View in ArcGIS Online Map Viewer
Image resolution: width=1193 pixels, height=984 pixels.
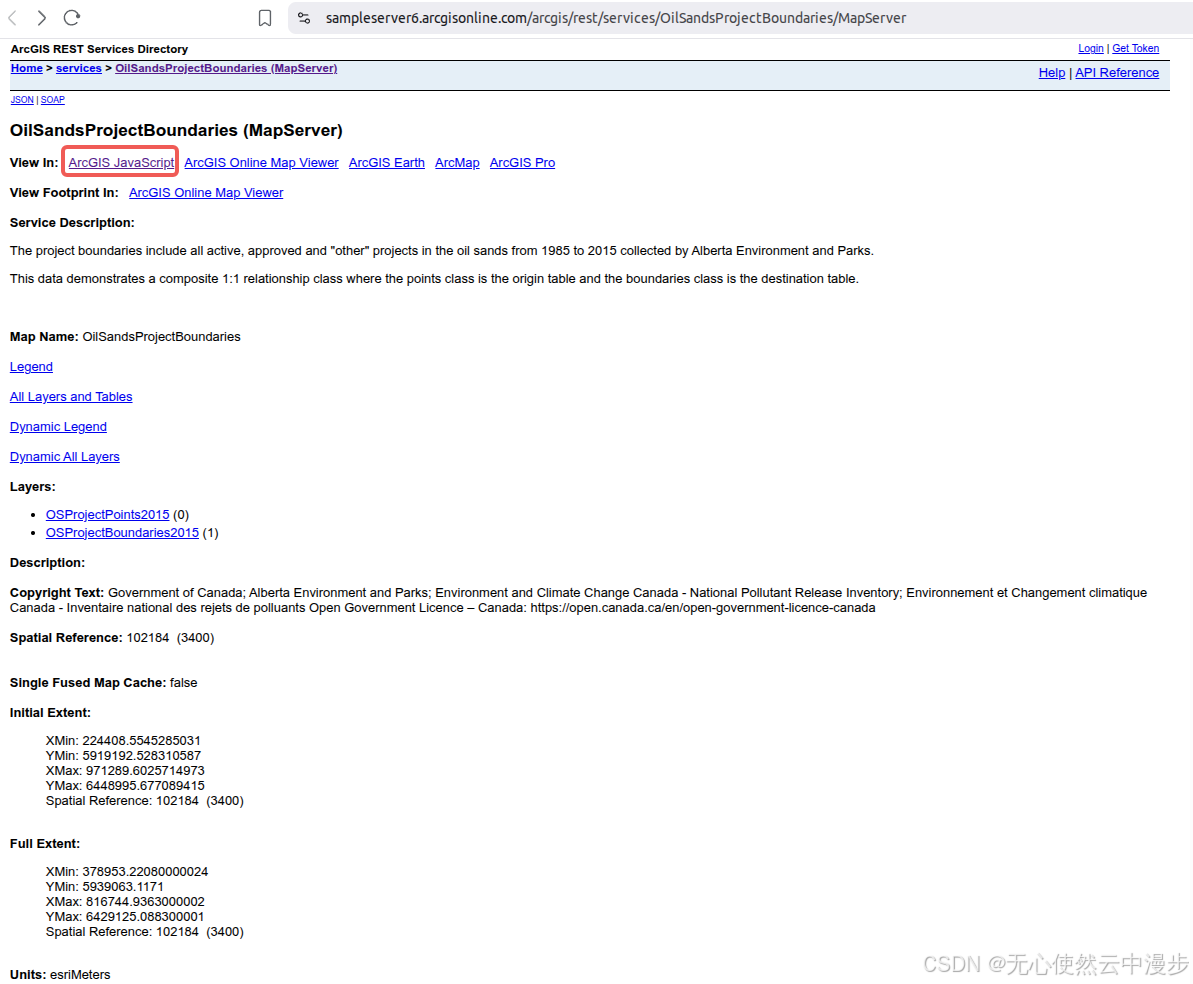pos(261,163)
